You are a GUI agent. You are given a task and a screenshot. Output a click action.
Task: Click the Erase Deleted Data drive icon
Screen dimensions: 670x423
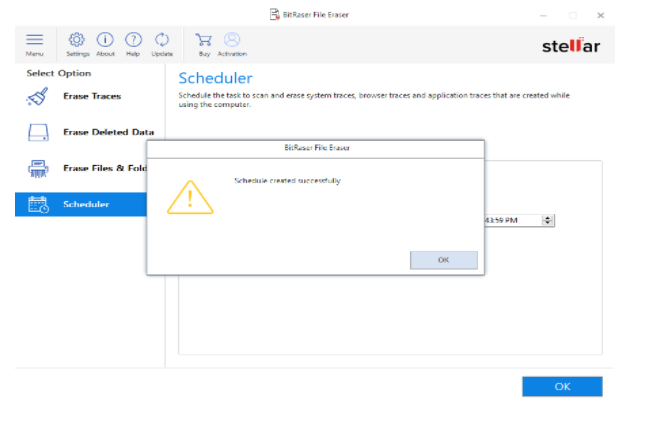point(38,132)
